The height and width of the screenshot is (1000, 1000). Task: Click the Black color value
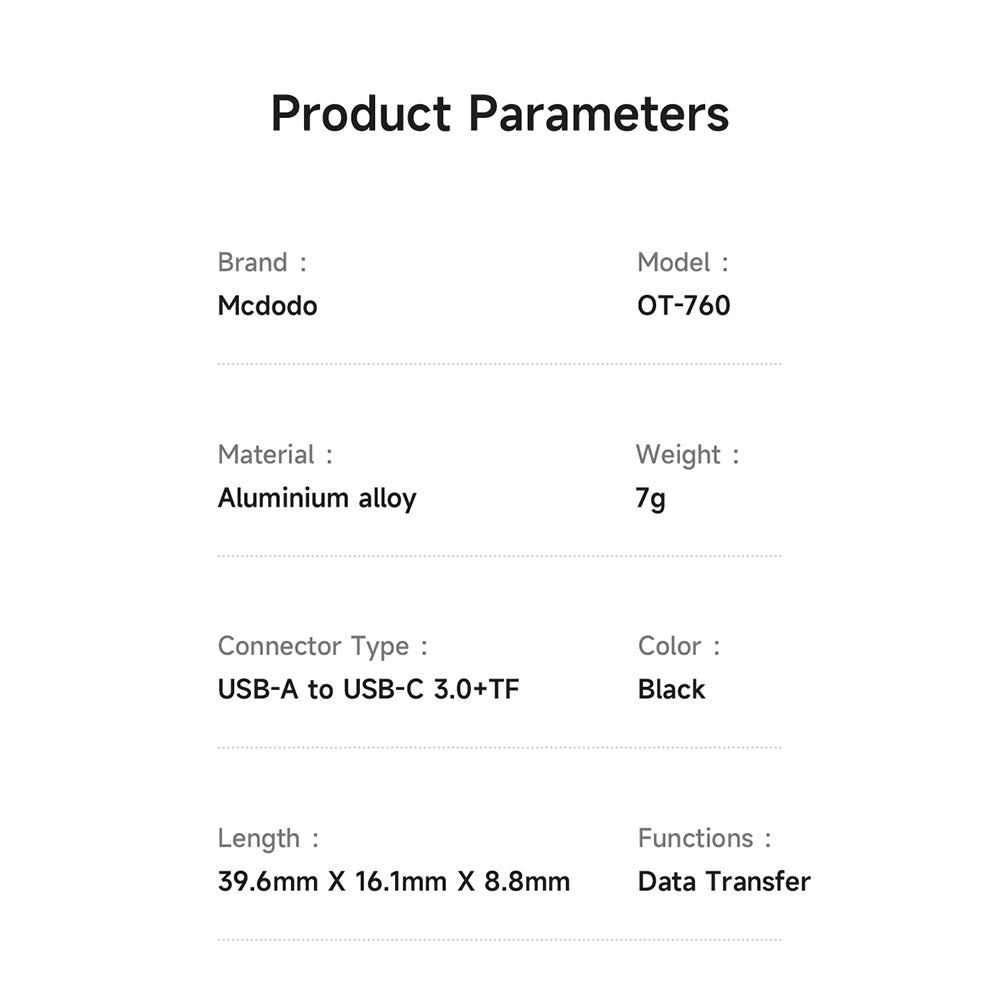(x=672, y=689)
